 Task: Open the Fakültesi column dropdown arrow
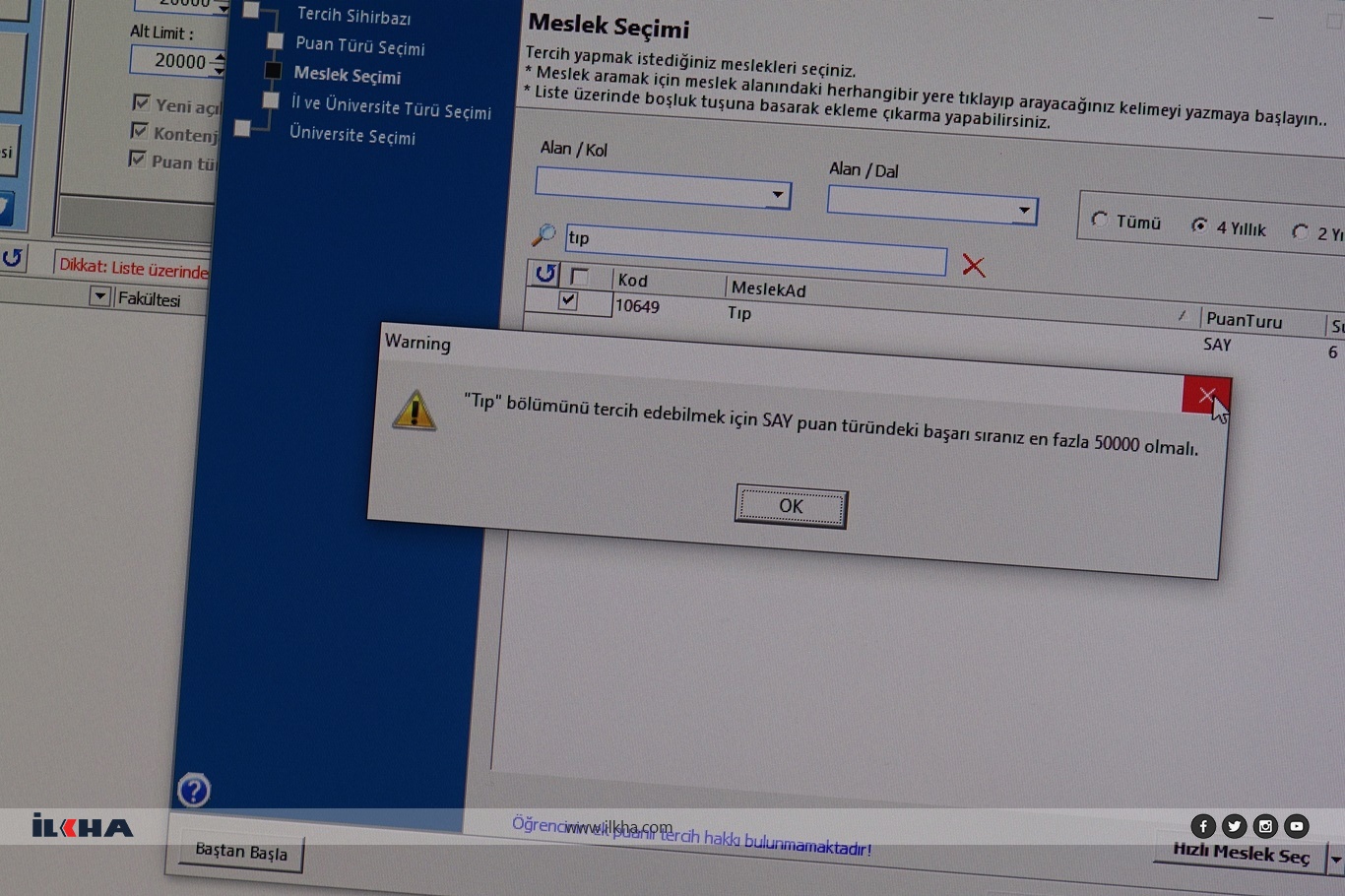[99, 295]
